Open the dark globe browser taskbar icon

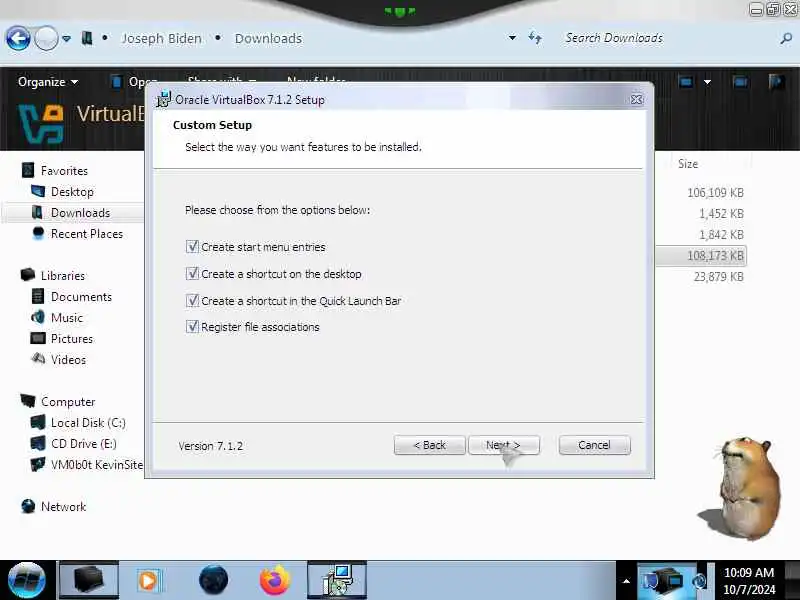tap(213, 580)
